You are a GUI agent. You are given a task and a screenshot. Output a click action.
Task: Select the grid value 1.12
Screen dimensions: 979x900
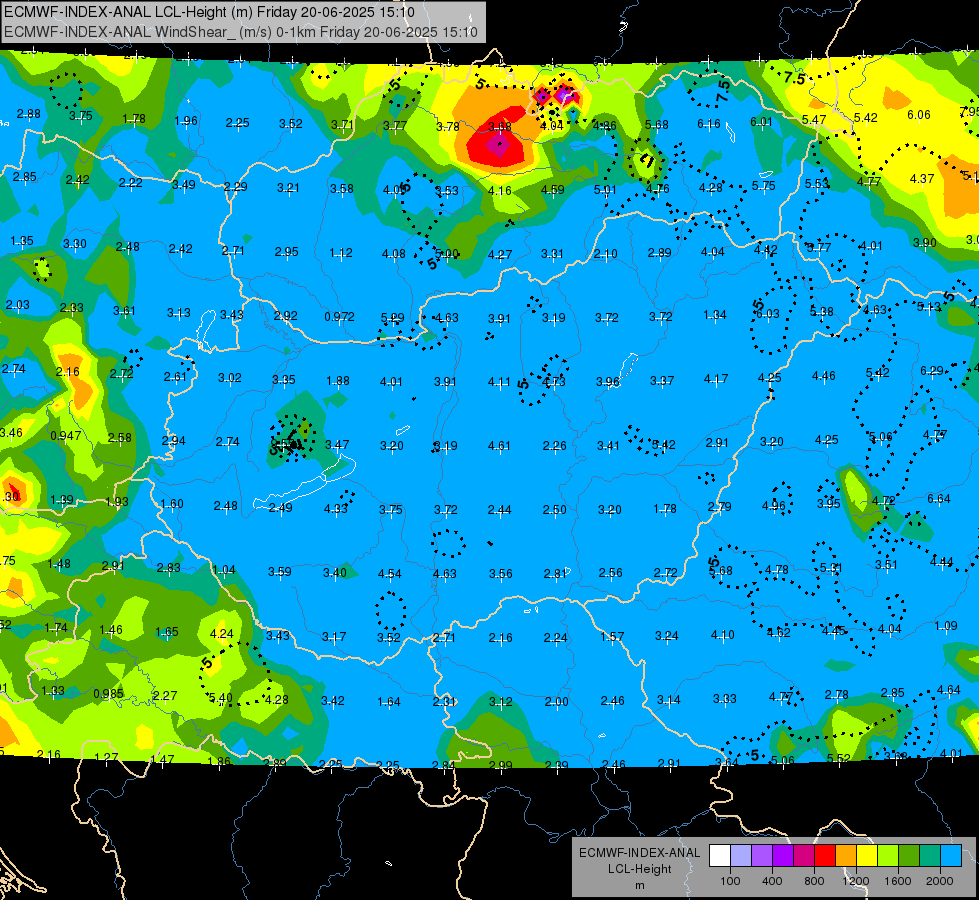[x=341, y=253]
